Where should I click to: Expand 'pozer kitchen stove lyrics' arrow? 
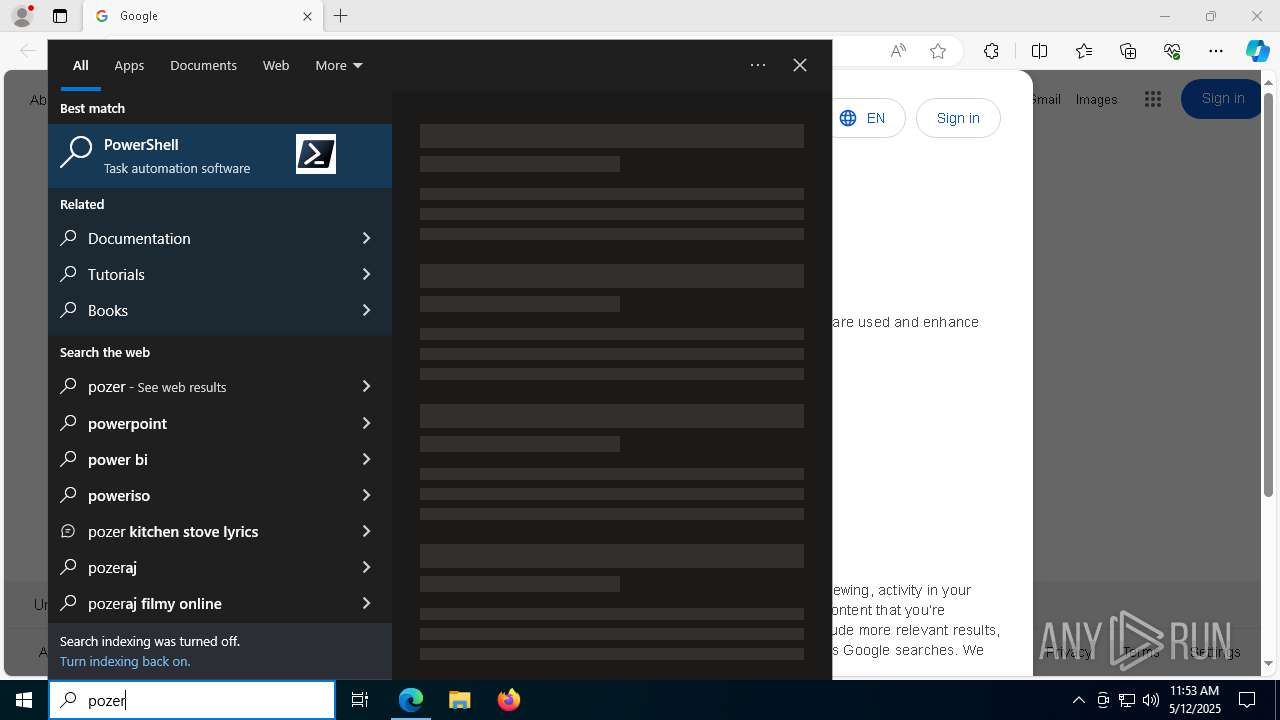pos(366,531)
